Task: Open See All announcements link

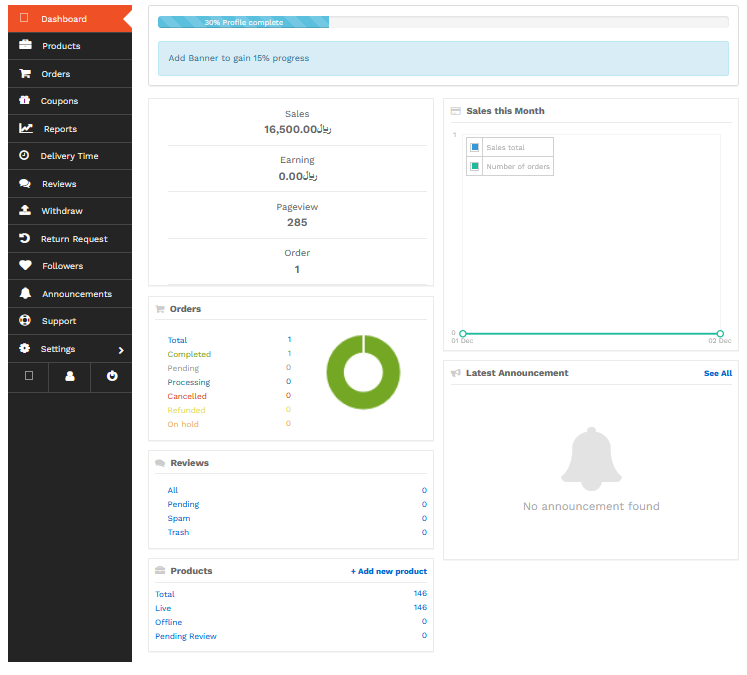Action: coord(718,373)
